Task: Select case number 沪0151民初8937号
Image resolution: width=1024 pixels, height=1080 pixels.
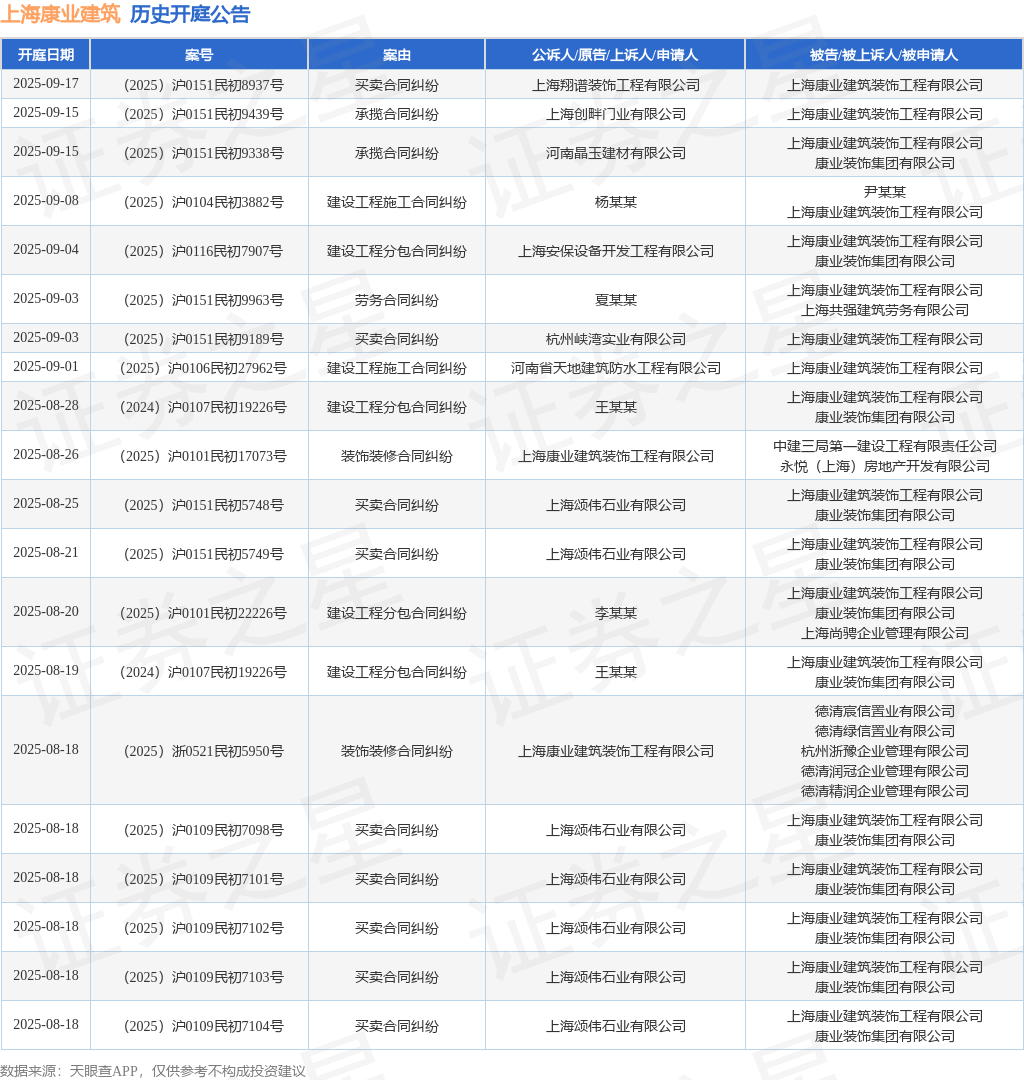Action: coord(204,85)
